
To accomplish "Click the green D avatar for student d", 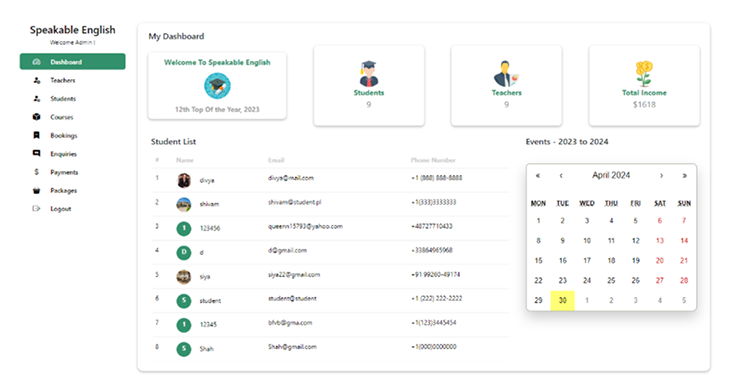I will point(184,252).
